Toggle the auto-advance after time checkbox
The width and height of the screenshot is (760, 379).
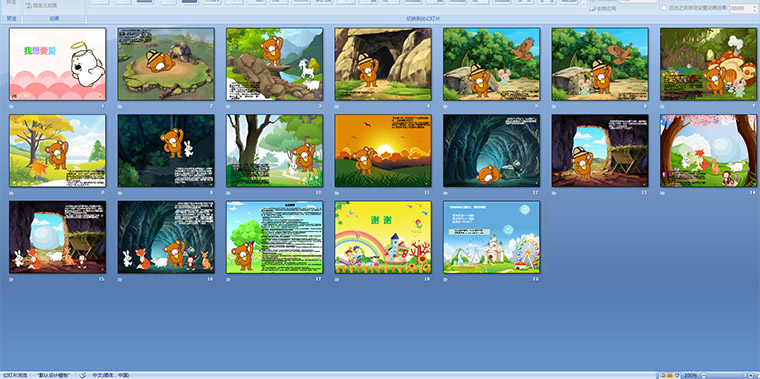pos(664,8)
